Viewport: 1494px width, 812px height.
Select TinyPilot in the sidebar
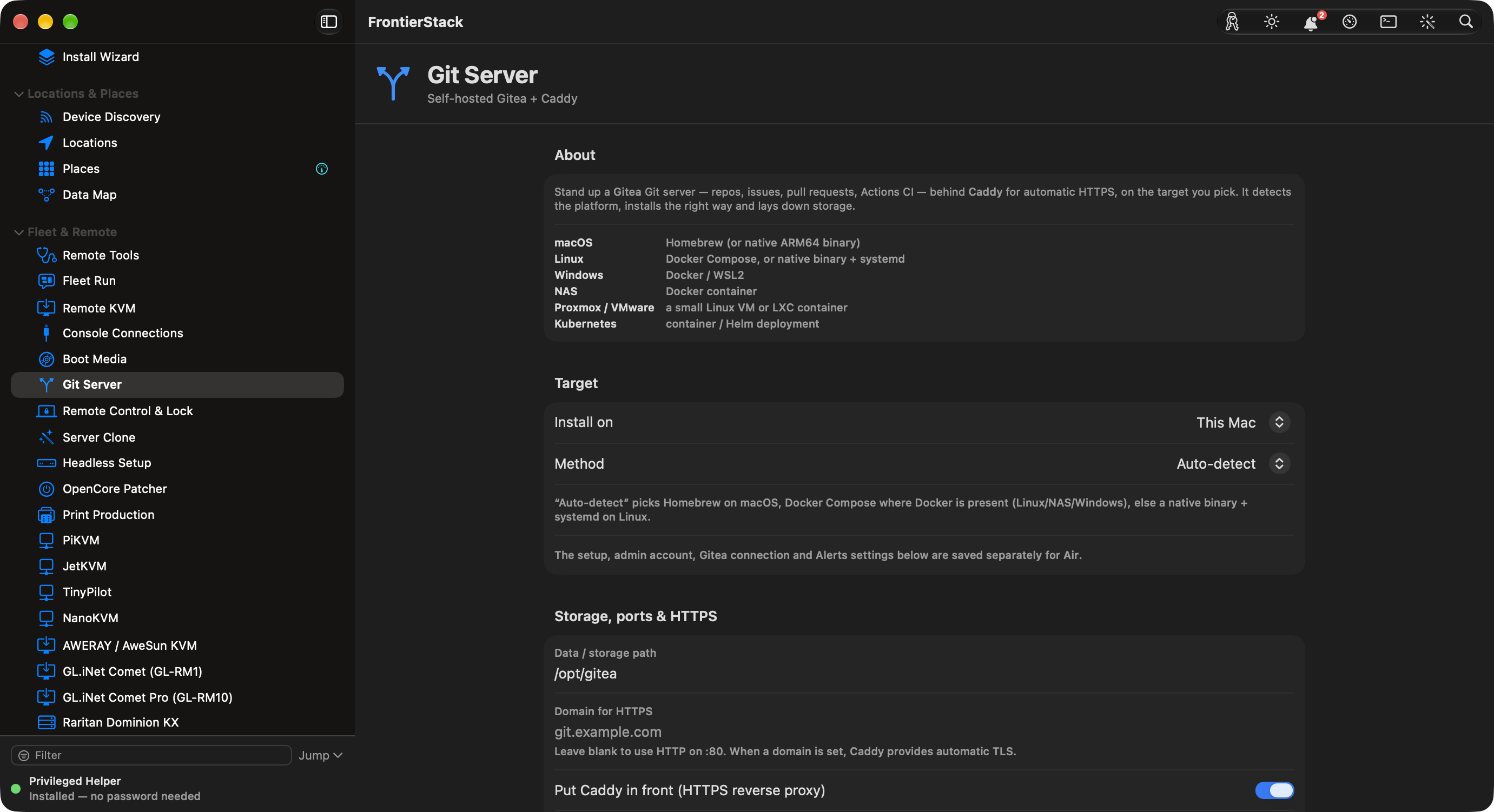click(x=177, y=593)
